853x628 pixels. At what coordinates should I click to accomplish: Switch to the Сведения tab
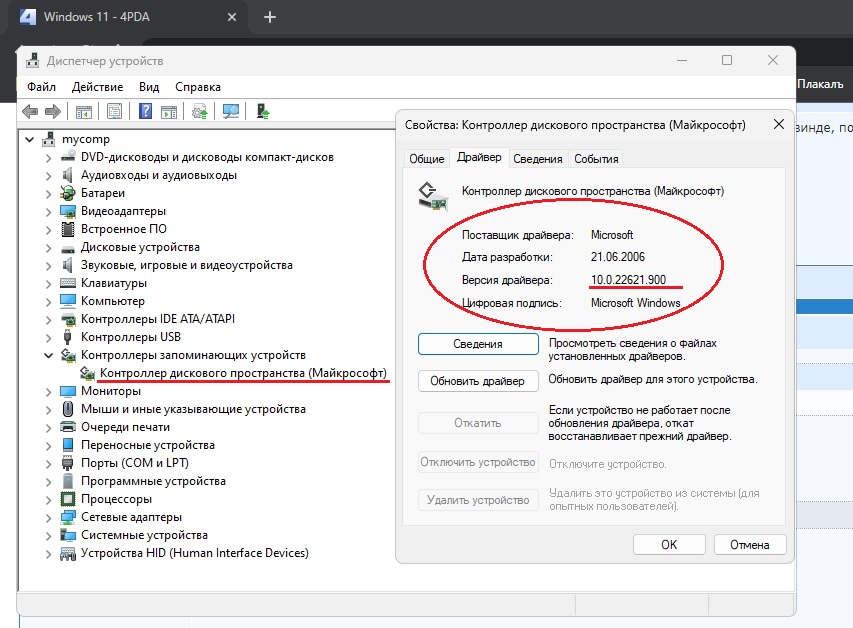point(538,158)
